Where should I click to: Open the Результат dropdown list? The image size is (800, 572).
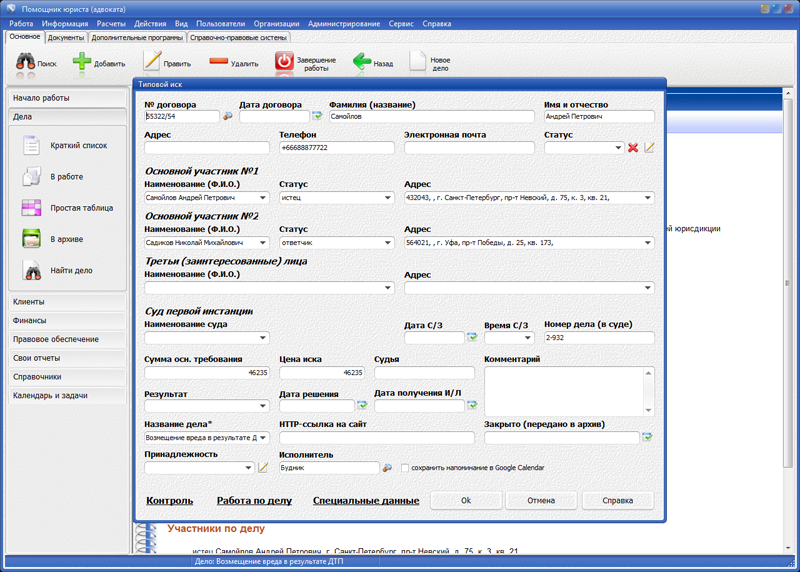click(263, 406)
